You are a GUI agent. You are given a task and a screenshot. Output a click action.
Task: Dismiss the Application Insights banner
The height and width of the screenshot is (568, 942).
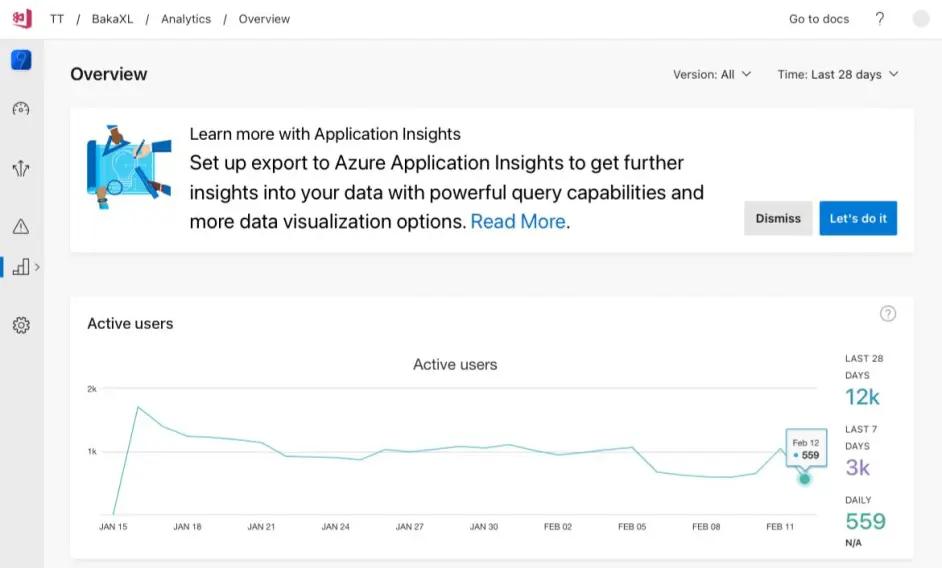778,218
